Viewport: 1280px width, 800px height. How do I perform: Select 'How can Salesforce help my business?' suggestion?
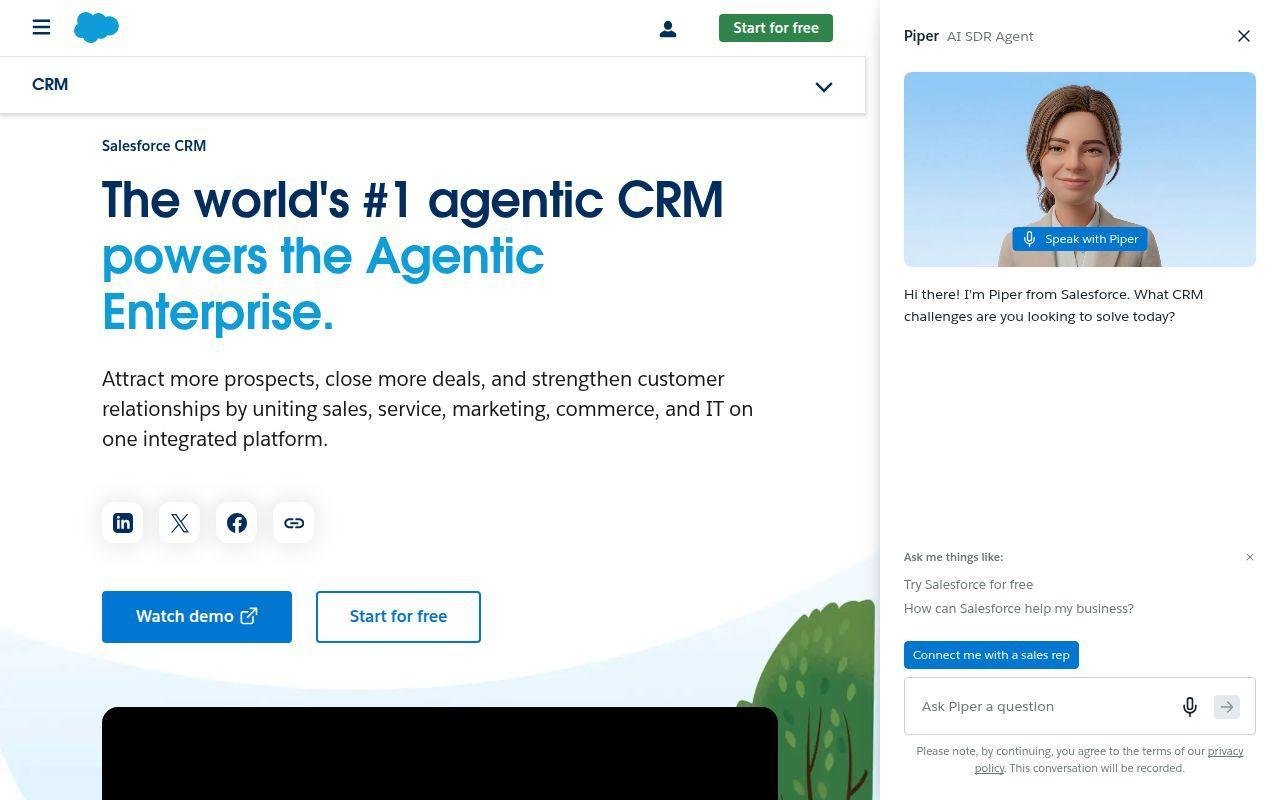(1019, 608)
